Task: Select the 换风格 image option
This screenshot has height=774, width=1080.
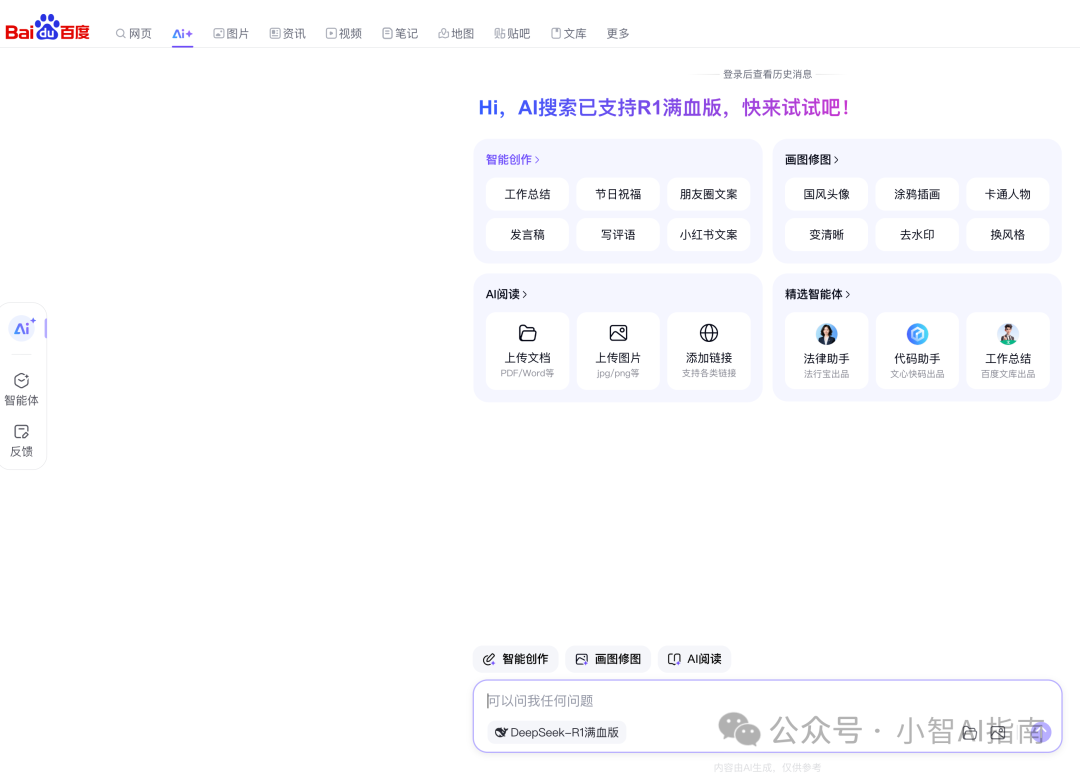Action: coord(1008,235)
